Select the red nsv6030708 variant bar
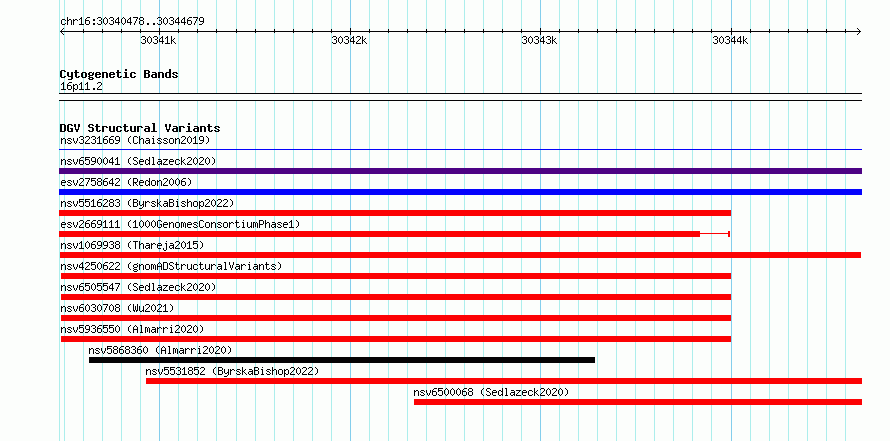The image size is (890, 441). tap(396, 318)
